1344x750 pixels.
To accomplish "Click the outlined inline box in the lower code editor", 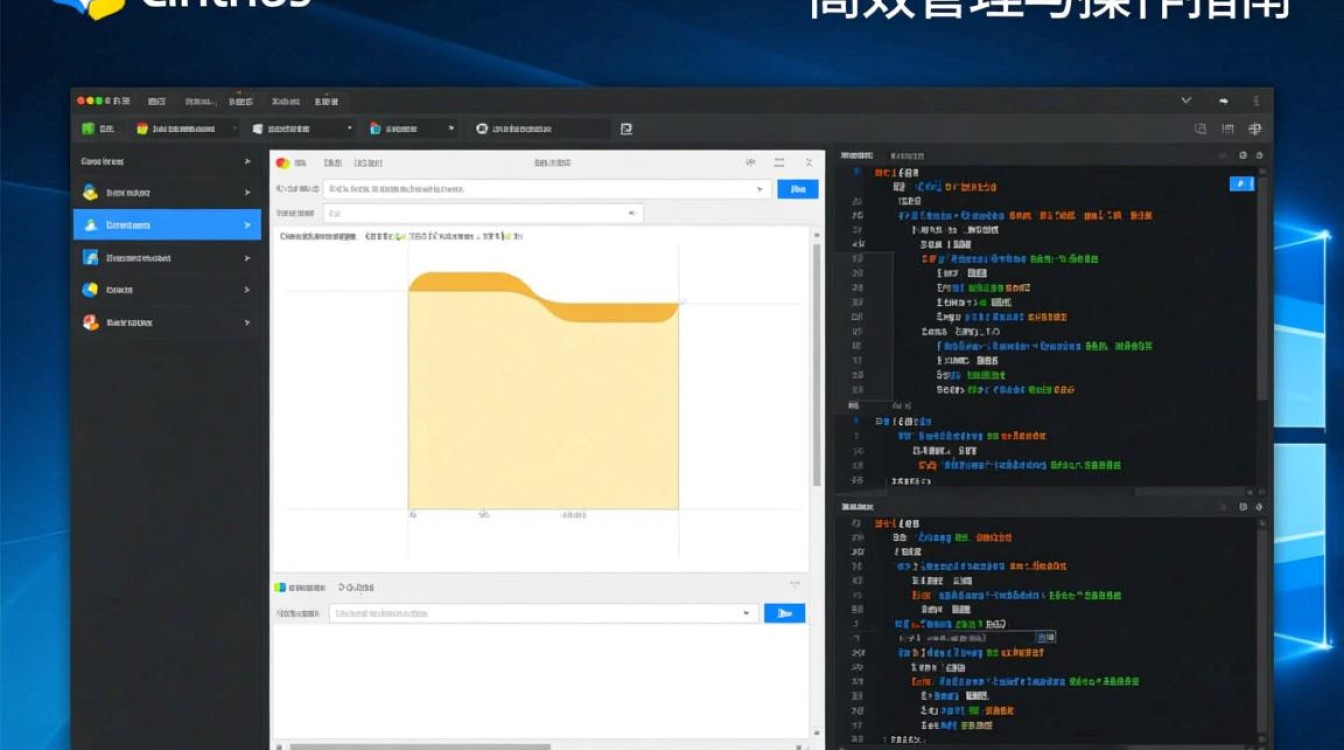I will click(x=975, y=637).
